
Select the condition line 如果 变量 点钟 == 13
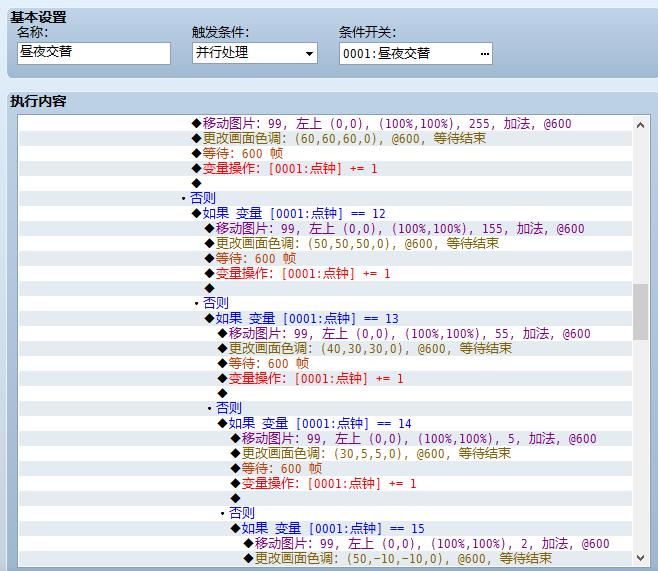pos(326,318)
